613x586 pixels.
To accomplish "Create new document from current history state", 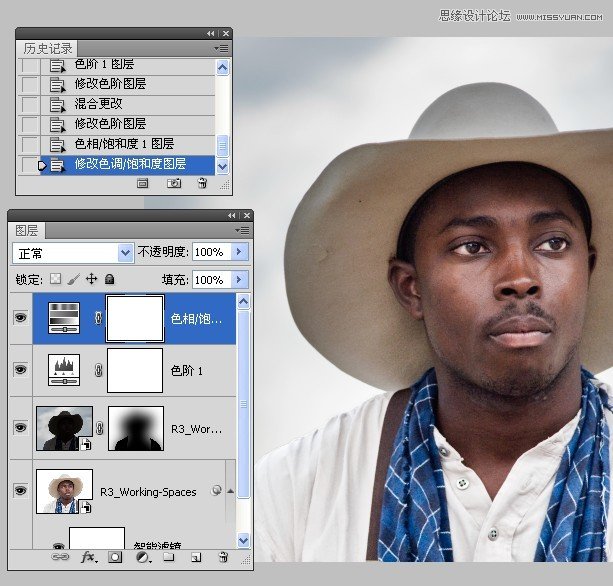I will [x=143, y=183].
